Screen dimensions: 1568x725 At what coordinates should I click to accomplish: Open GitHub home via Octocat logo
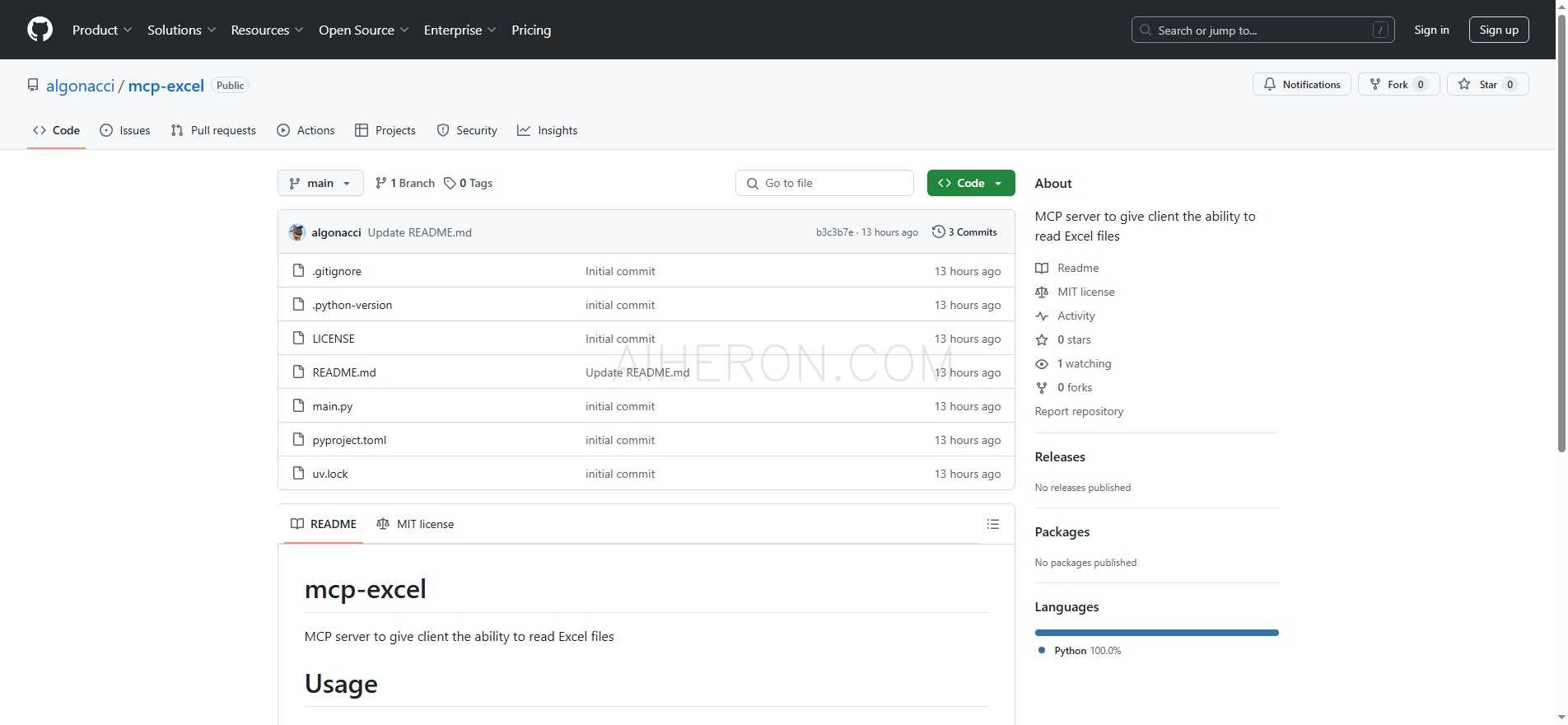coord(40,30)
